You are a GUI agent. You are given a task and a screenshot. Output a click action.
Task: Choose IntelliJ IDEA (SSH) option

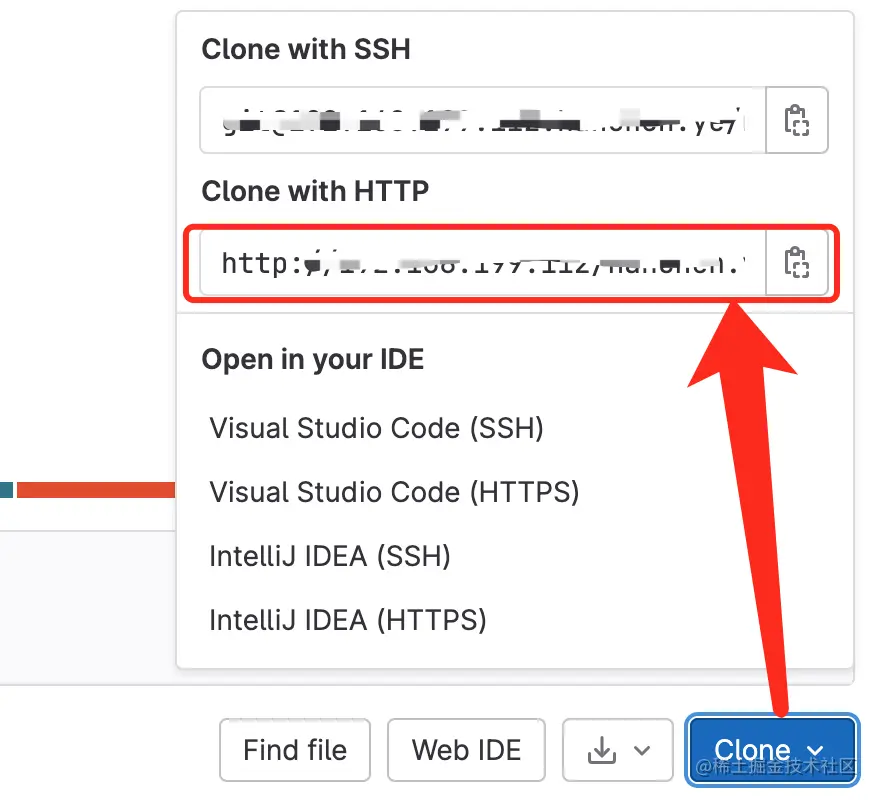click(330, 556)
